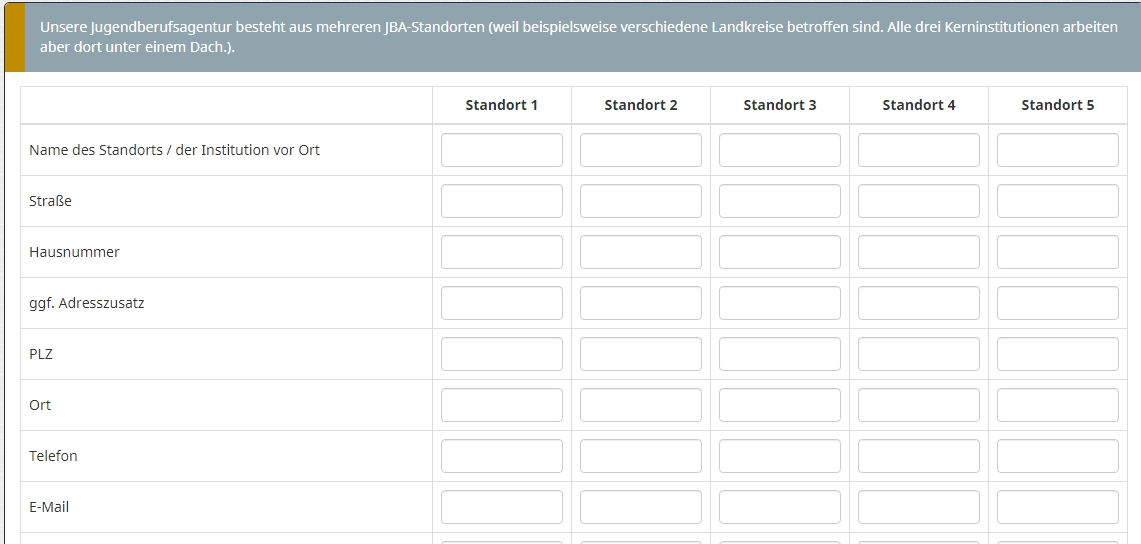The height and width of the screenshot is (544, 1141).
Task: Click Standort 2 Telefon input field
Action: coord(640,456)
